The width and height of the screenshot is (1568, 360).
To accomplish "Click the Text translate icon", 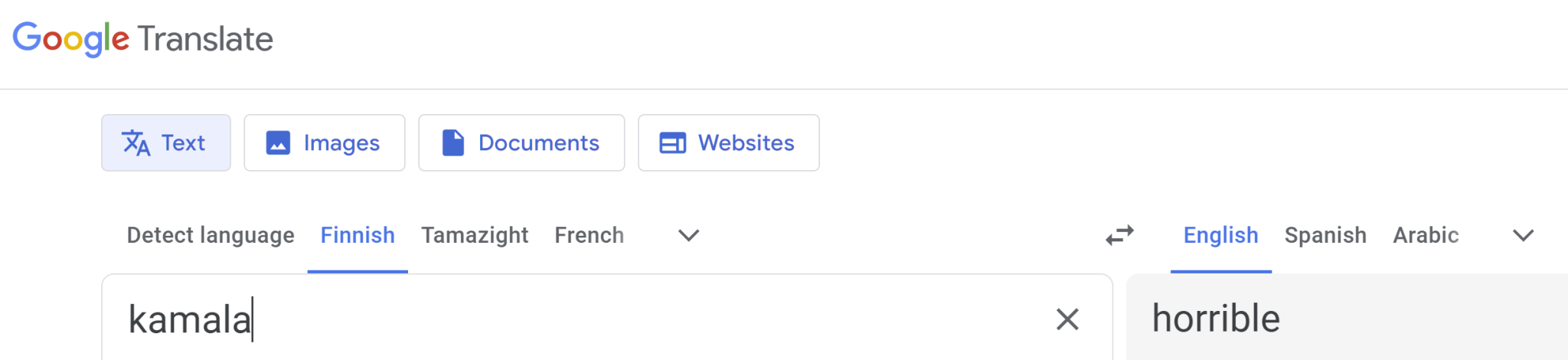I will [136, 143].
